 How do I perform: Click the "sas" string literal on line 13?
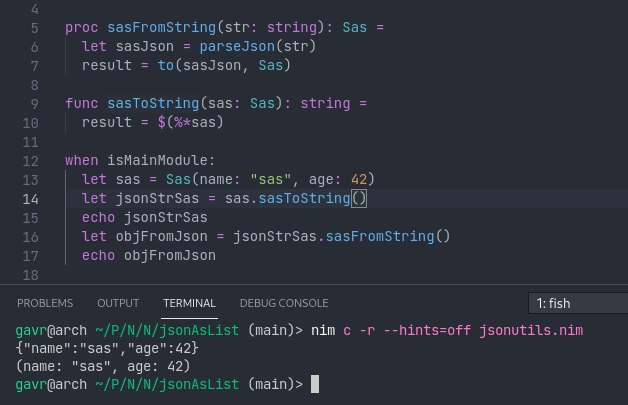pos(271,179)
